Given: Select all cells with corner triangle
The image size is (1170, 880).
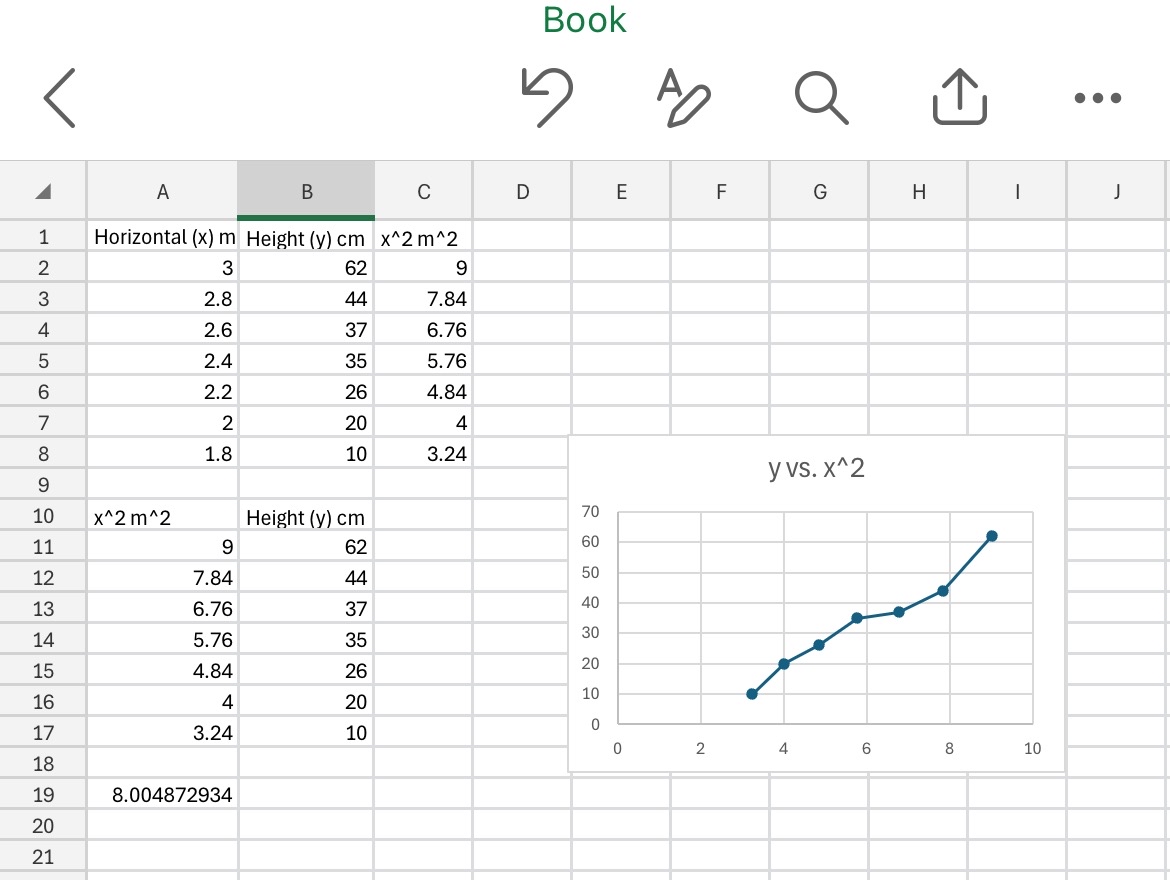Looking at the screenshot, I should (43, 192).
